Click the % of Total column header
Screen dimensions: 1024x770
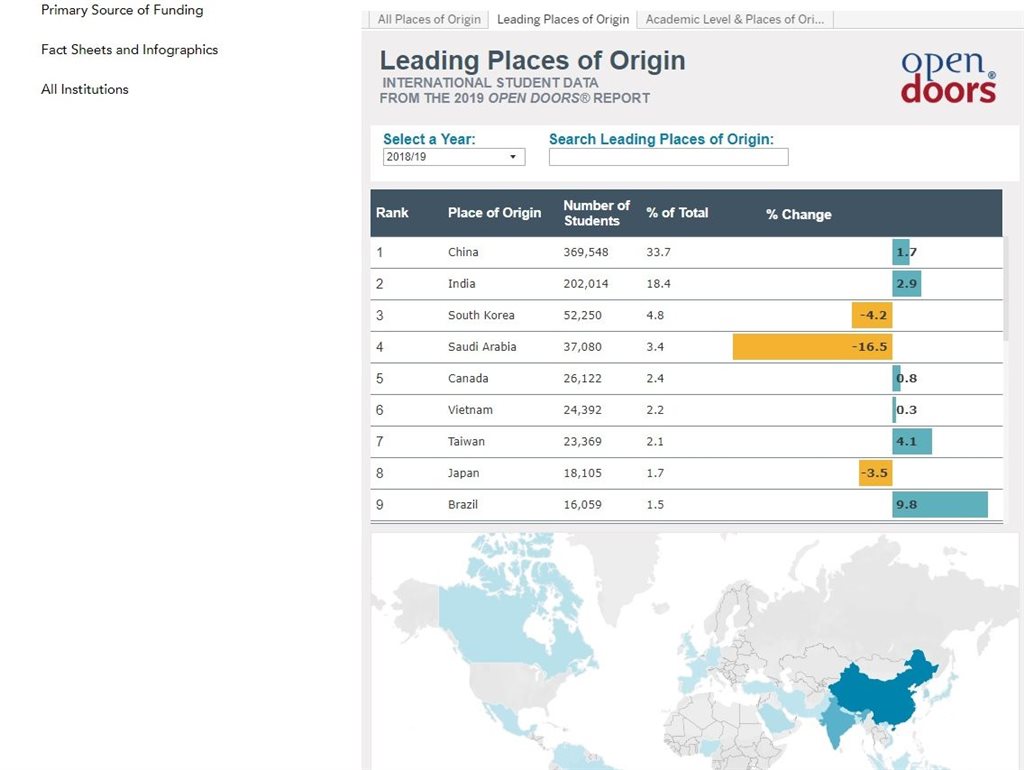(677, 213)
